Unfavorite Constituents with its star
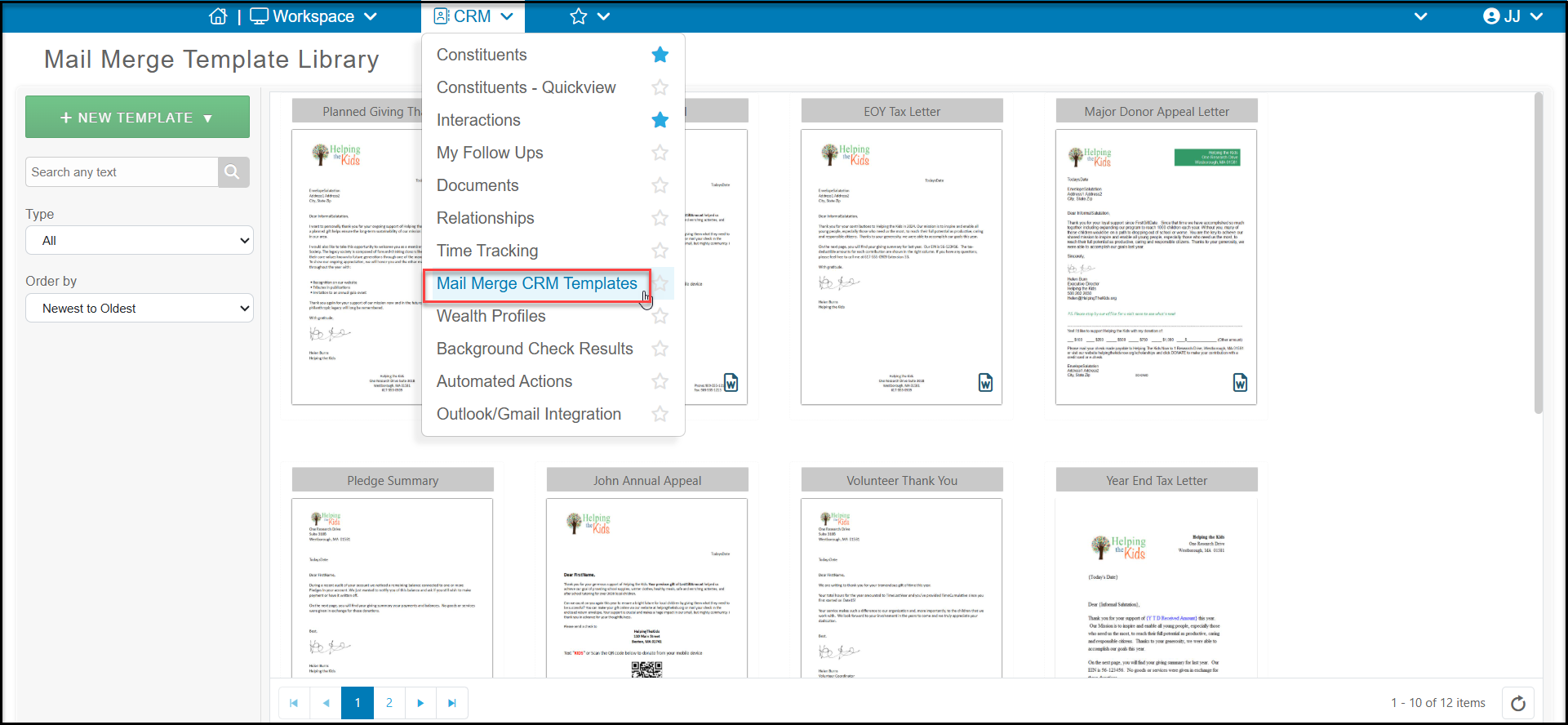This screenshot has width=1568, height=725. 660,55
